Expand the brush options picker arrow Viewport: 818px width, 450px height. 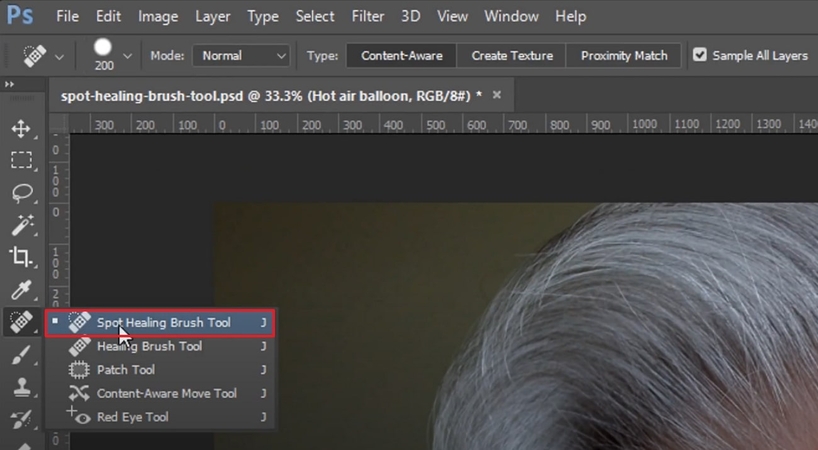coord(127,56)
